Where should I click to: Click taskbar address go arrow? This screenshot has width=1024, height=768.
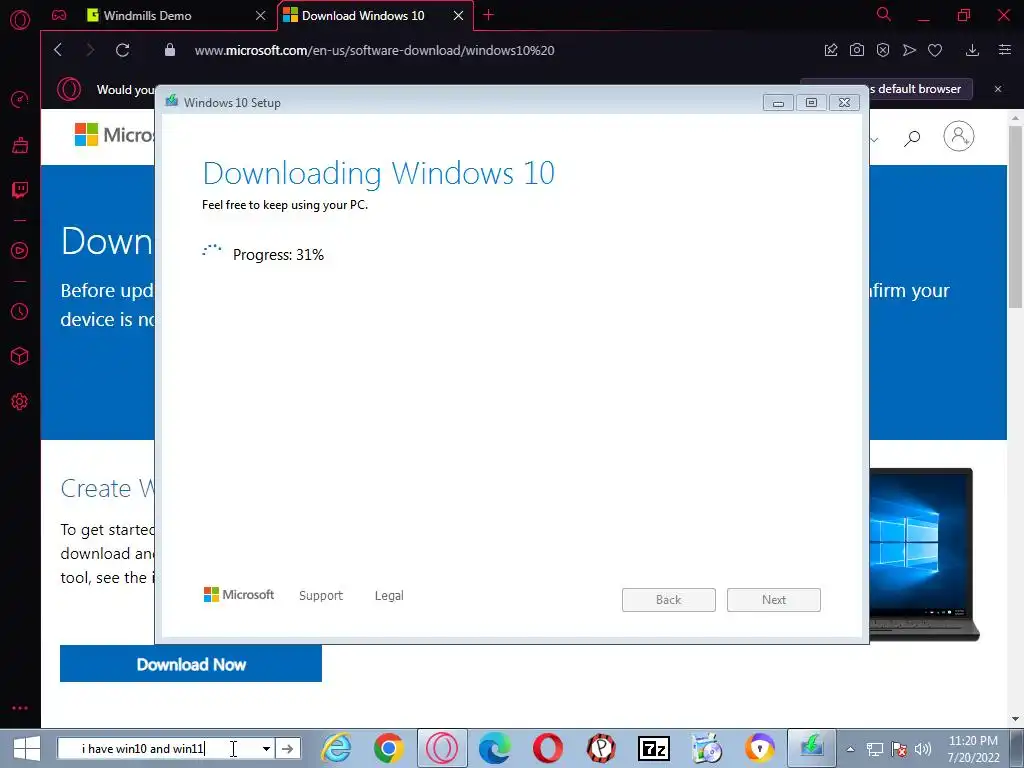(287, 748)
